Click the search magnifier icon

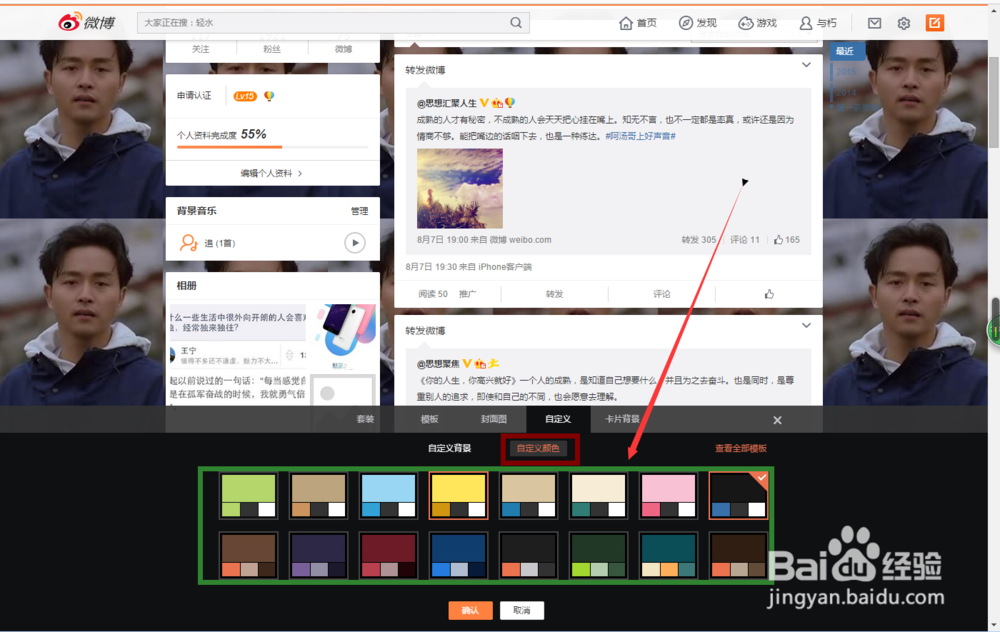(x=515, y=23)
